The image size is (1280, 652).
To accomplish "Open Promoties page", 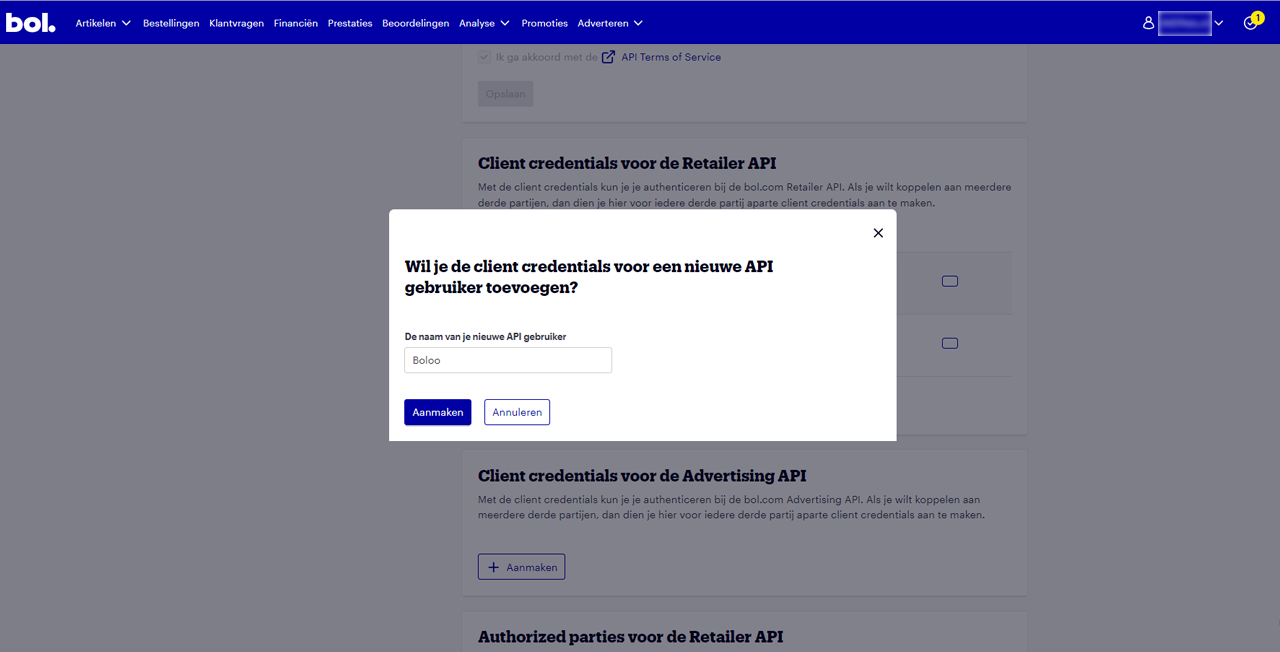I will click(544, 23).
